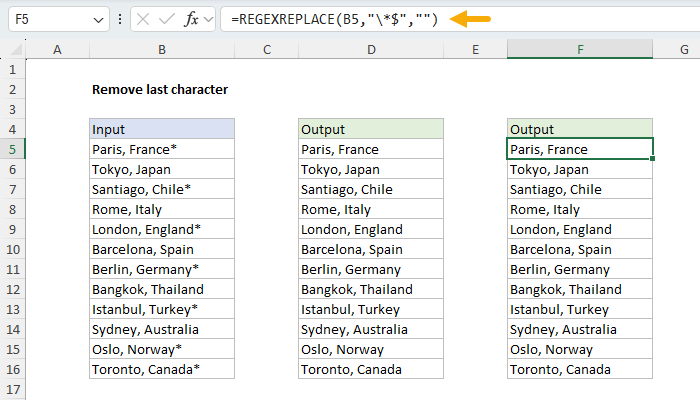Select cell 'Berlin, Germany*'
This screenshot has height=400, width=700.
[x=162, y=270]
